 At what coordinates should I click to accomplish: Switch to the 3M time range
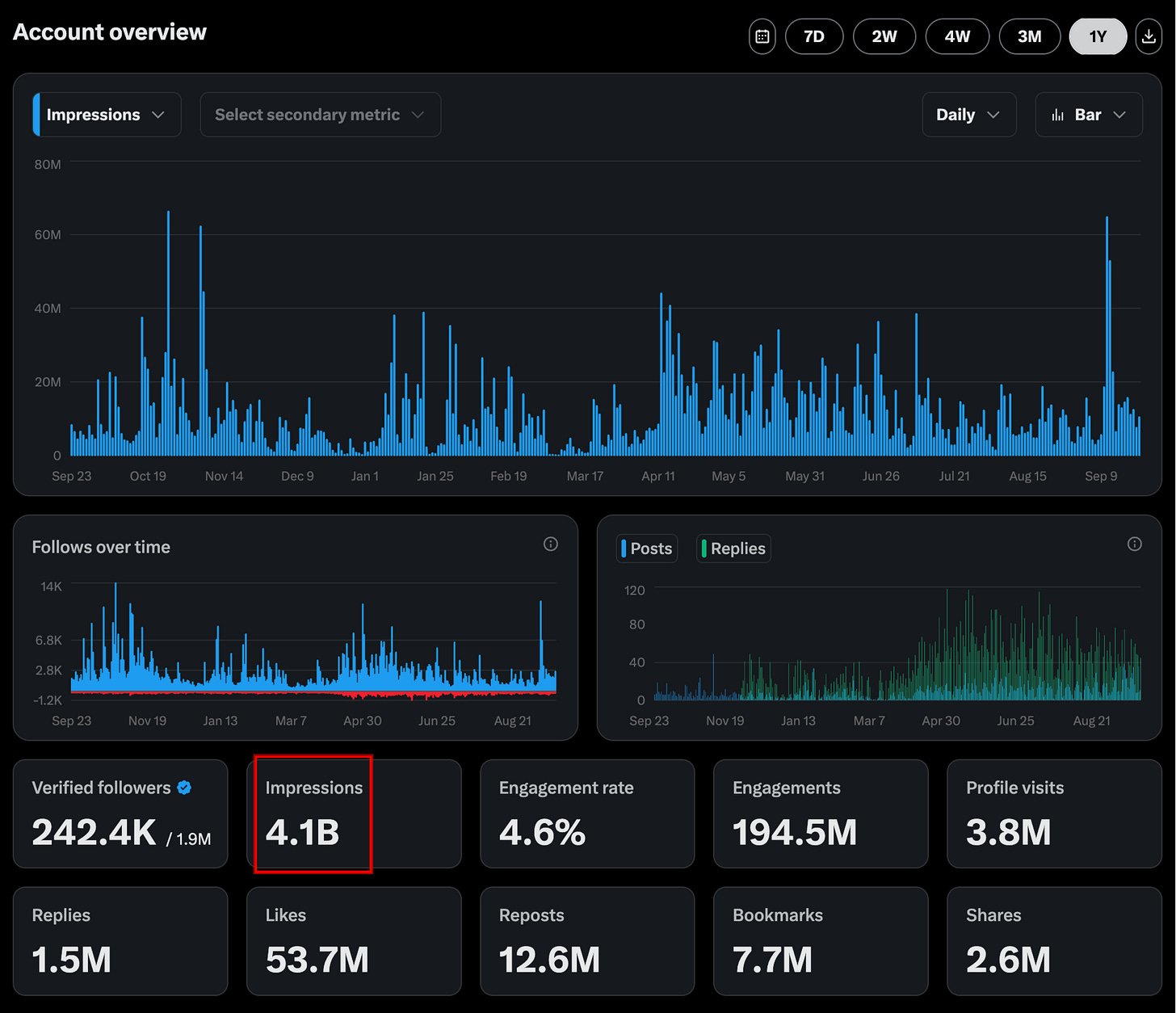(x=1029, y=36)
